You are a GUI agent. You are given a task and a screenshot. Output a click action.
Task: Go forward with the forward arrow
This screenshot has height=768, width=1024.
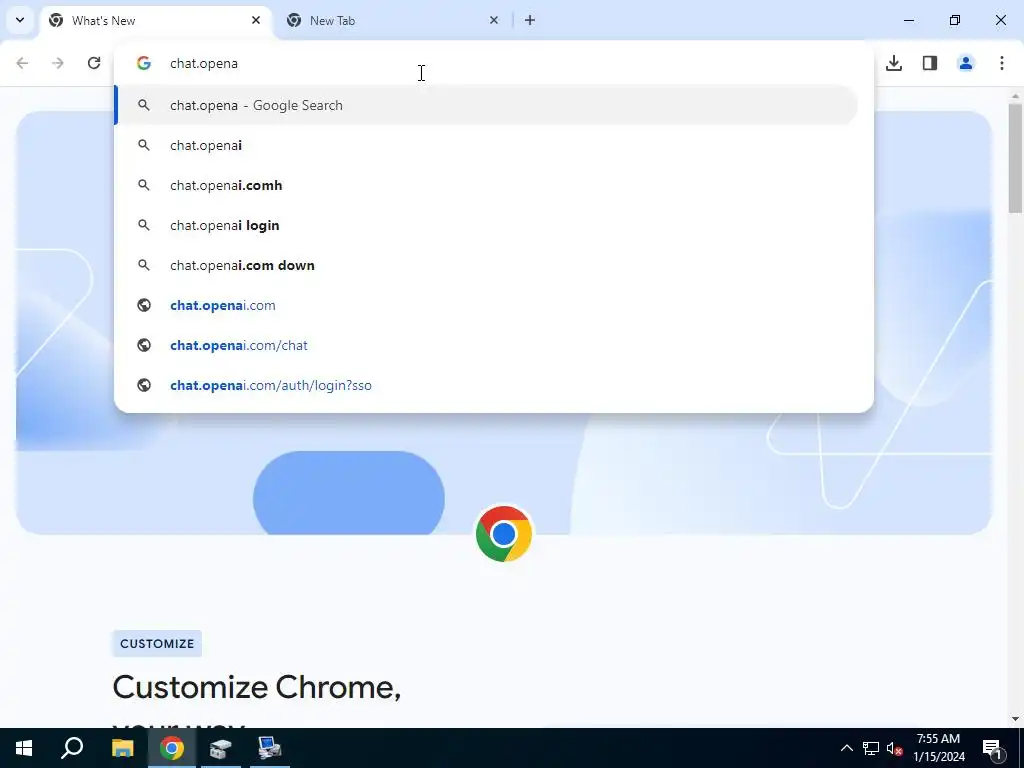pos(58,63)
